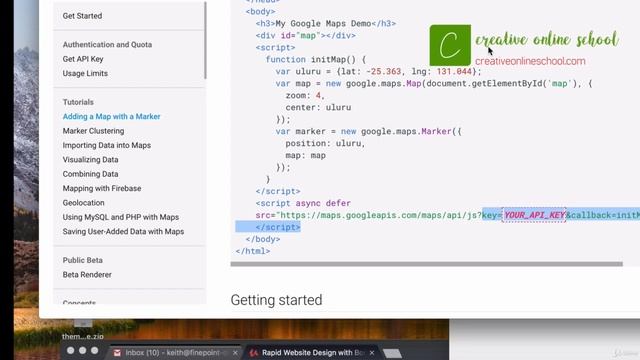Switch to the Inbox (10) Gmail tab

point(176,353)
